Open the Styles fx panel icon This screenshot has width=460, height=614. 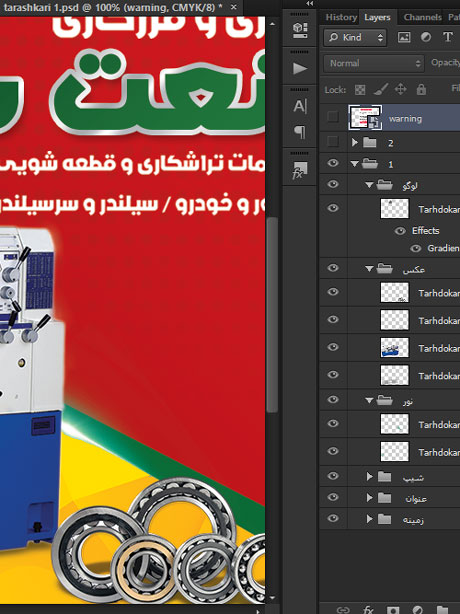pos(300,170)
